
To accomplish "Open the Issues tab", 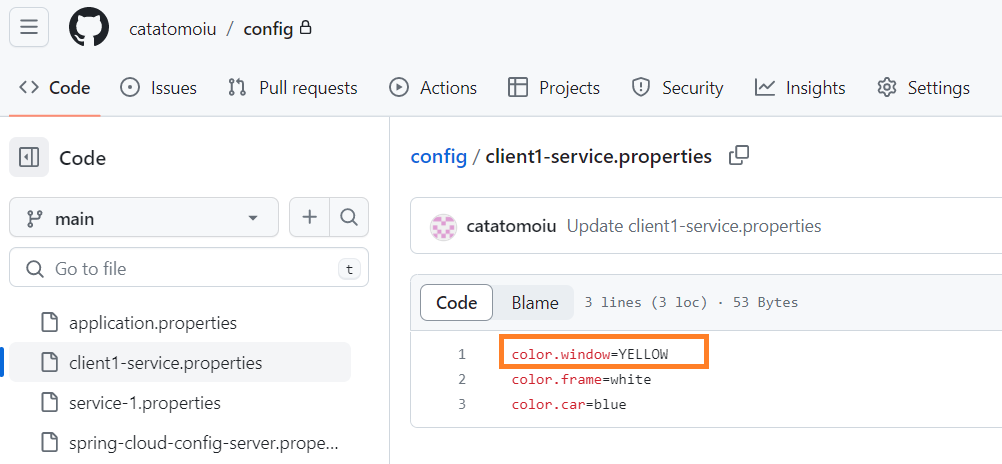I will (158, 88).
